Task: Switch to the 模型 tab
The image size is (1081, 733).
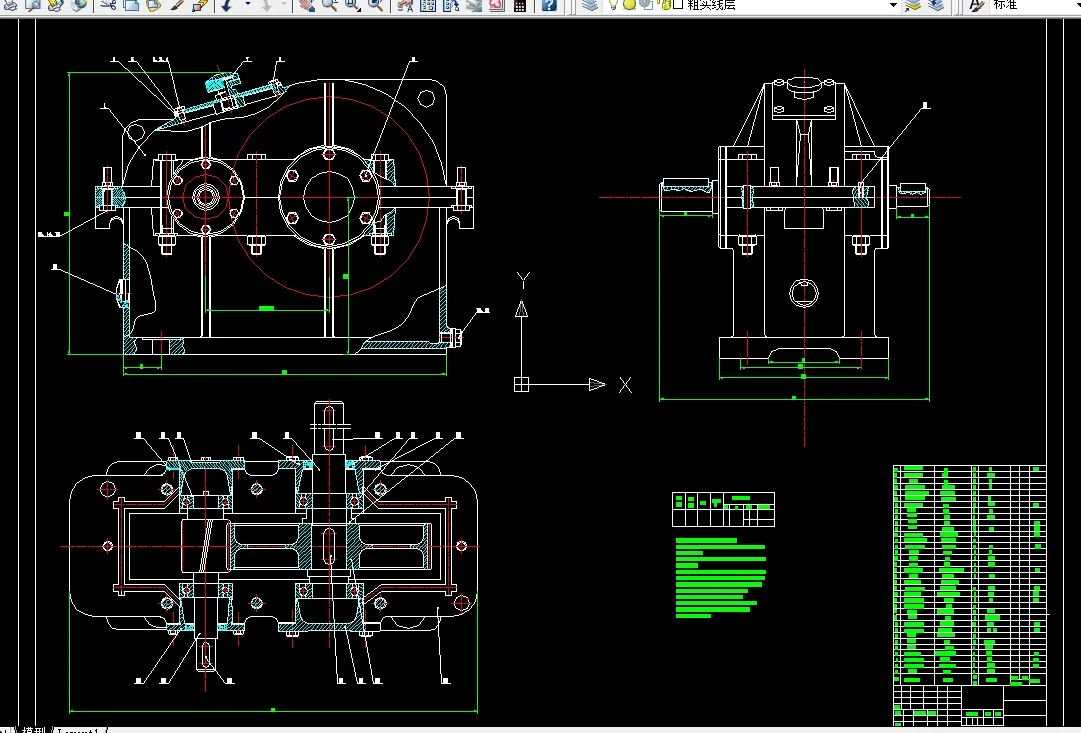Action: [34, 730]
